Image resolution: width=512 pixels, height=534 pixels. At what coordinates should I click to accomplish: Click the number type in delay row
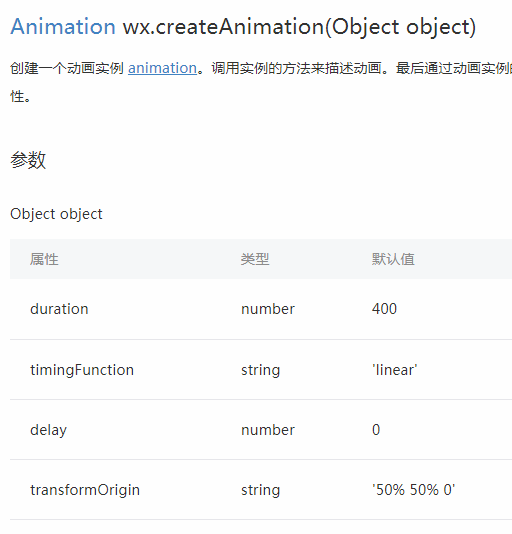(x=268, y=430)
